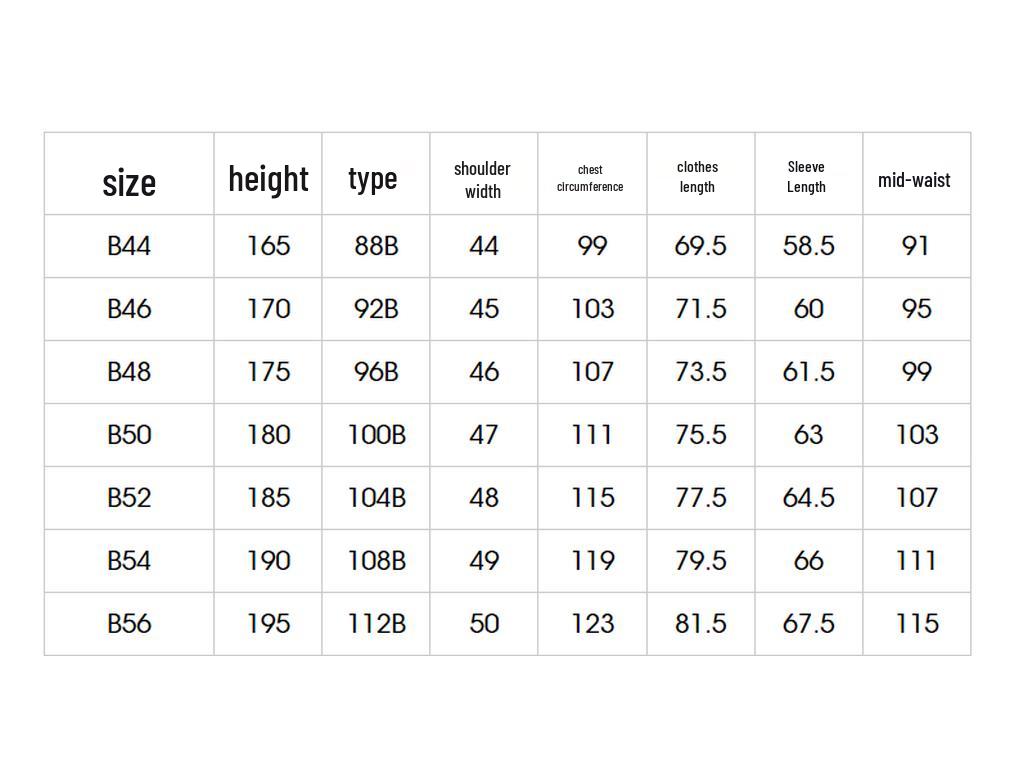Select the shoulder width value 48
The image size is (1015, 762).
484,498
